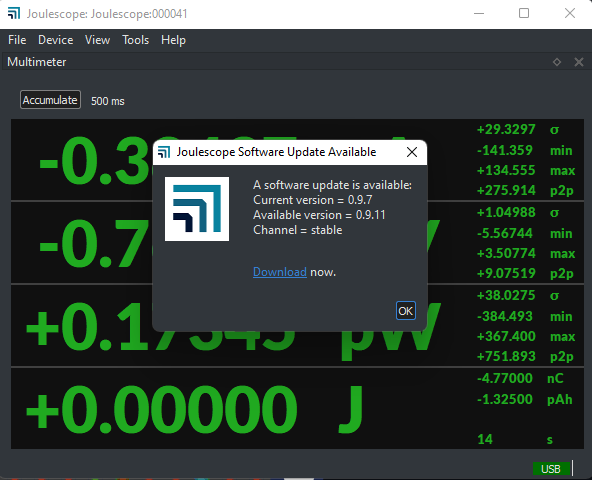592x480 pixels.
Task: Toggle the Accumulate button
Action: 50,100
